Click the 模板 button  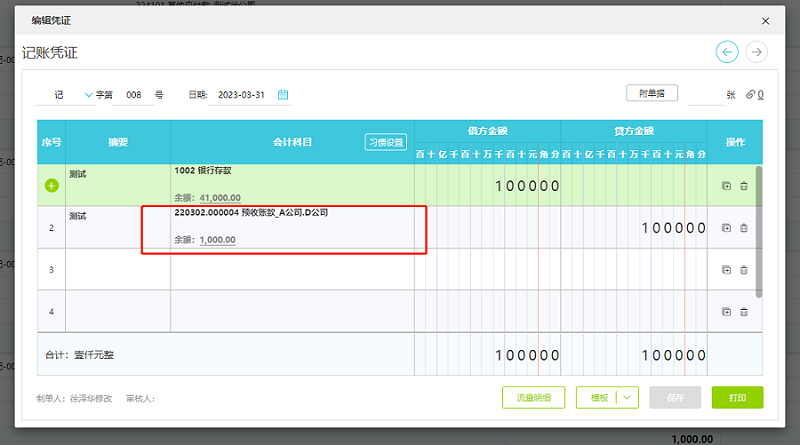597,398
